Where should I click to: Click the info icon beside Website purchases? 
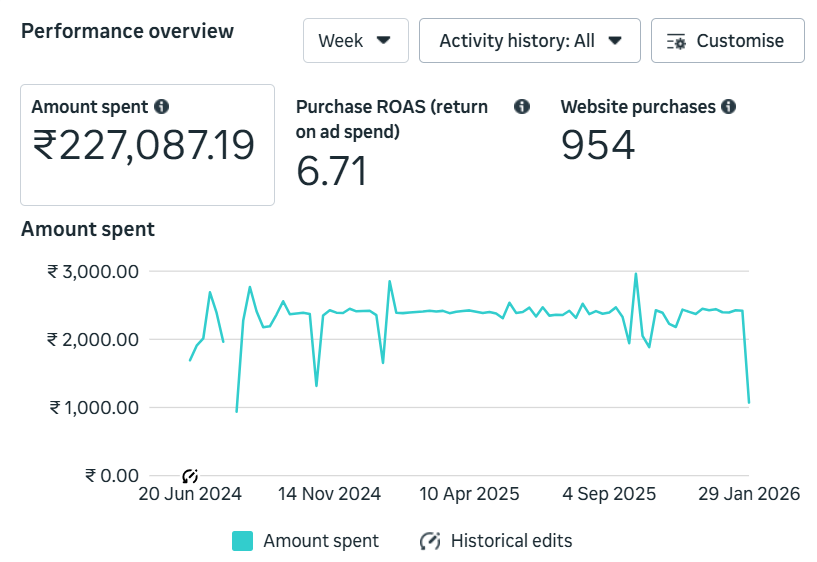tap(728, 106)
